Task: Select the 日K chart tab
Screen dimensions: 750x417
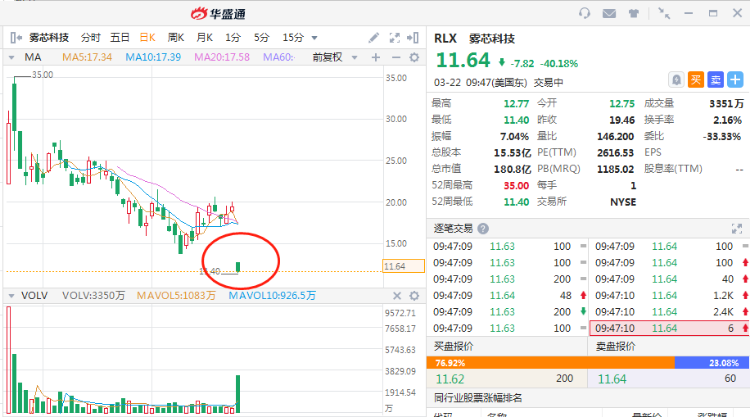Action: pos(147,37)
